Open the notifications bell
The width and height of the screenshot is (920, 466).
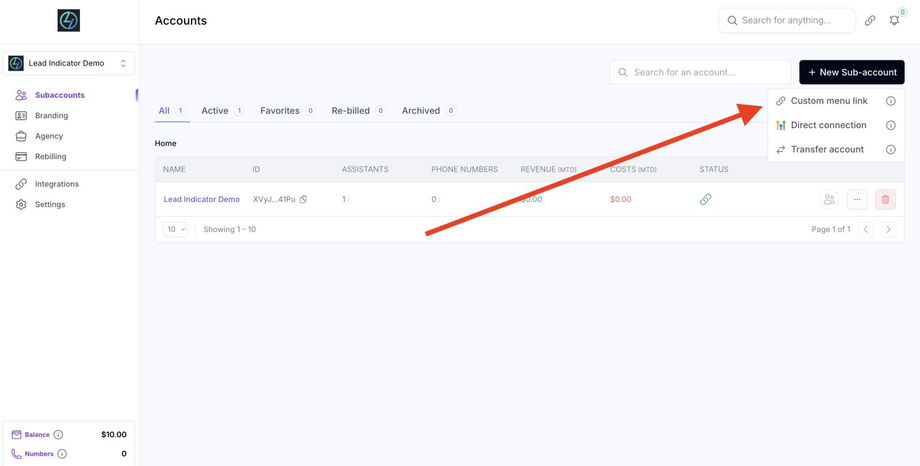coord(894,21)
